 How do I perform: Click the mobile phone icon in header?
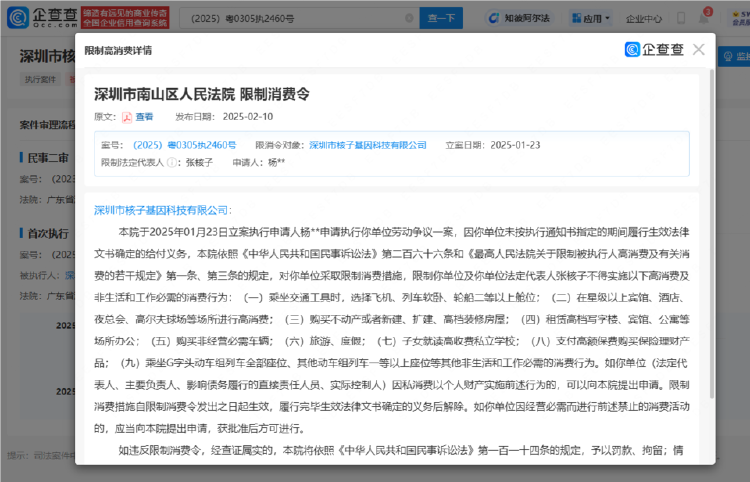coord(681,18)
